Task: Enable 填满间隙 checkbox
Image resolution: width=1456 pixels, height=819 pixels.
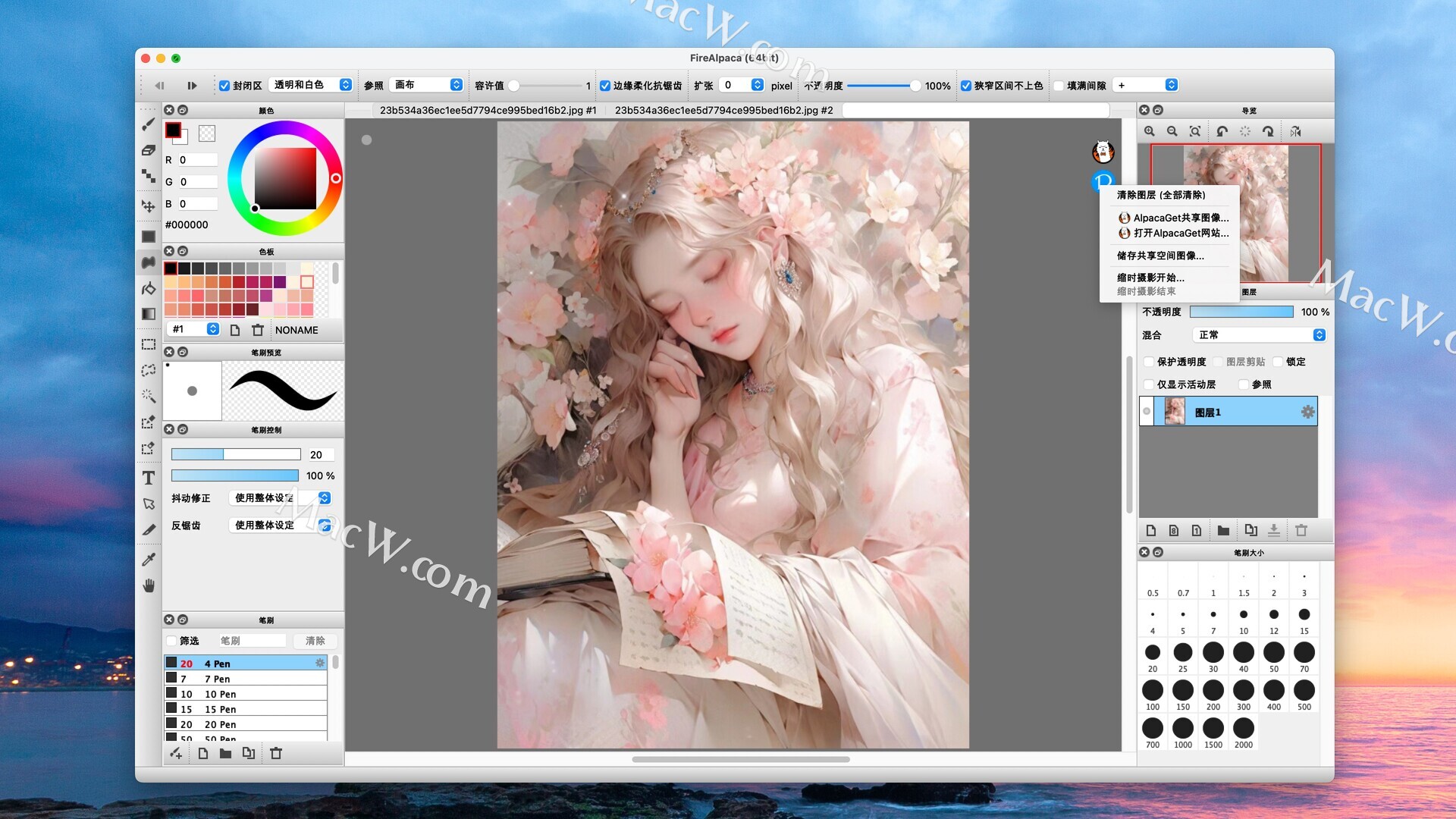Action: [x=1059, y=86]
